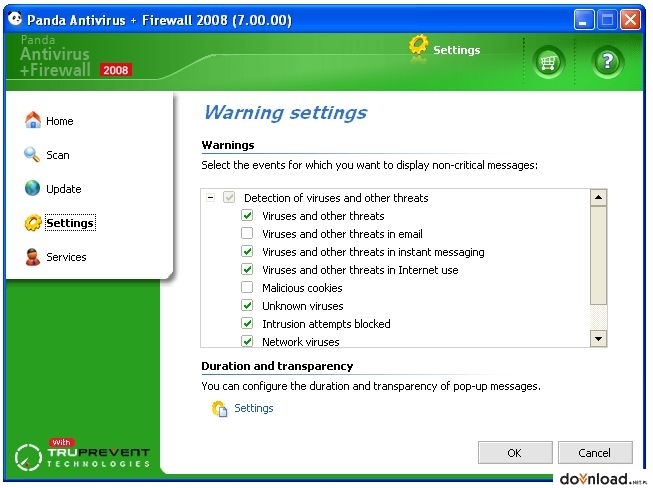Click the Scan magnifier icon
653x488 pixels.
(32, 154)
